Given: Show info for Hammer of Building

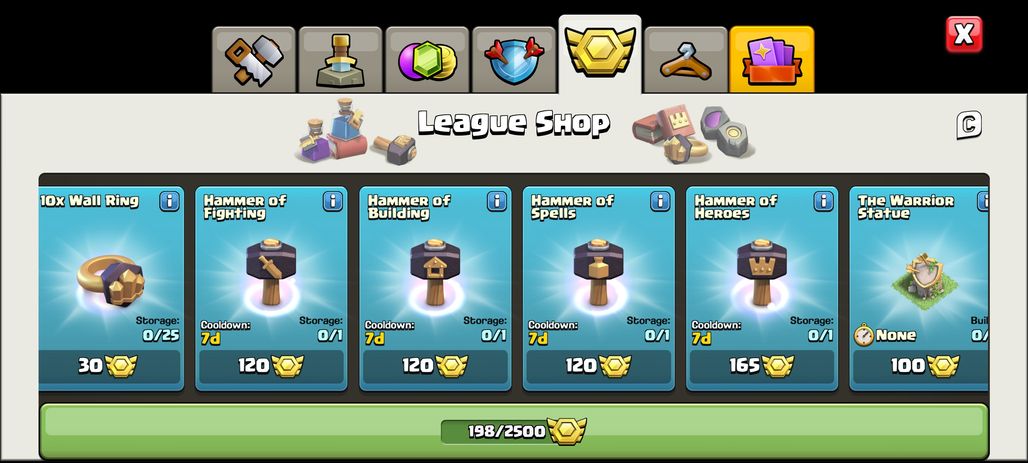Looking at the screenshot, I should (497, 201).
